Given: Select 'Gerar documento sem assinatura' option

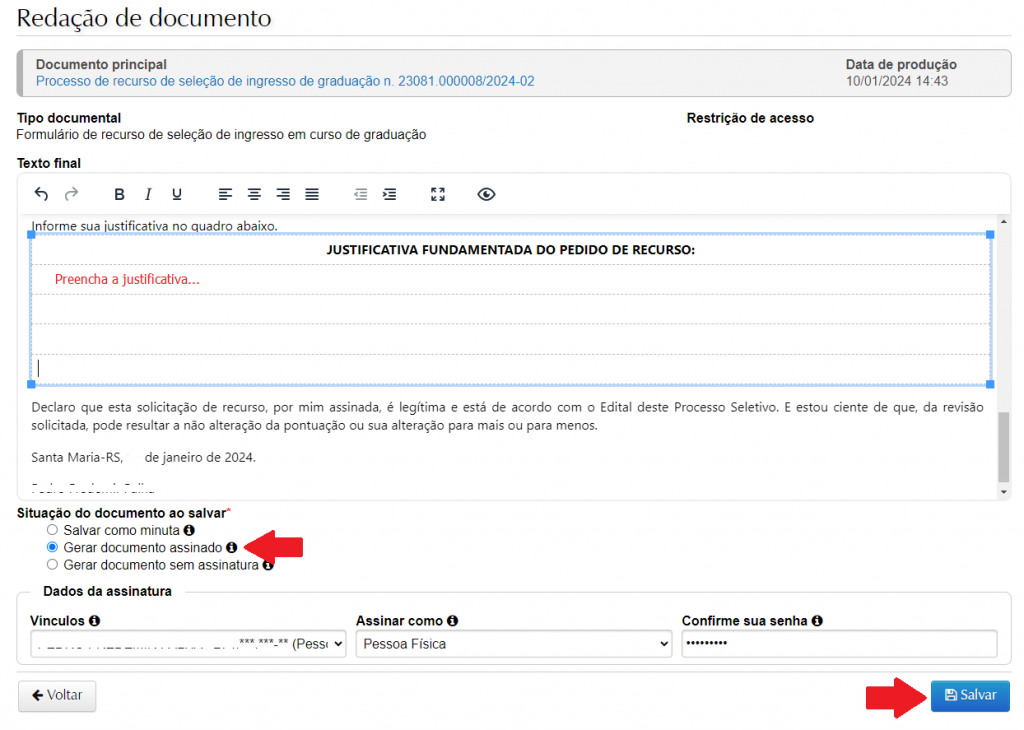Looking at the screenshot, I should (x=53, y=565).
